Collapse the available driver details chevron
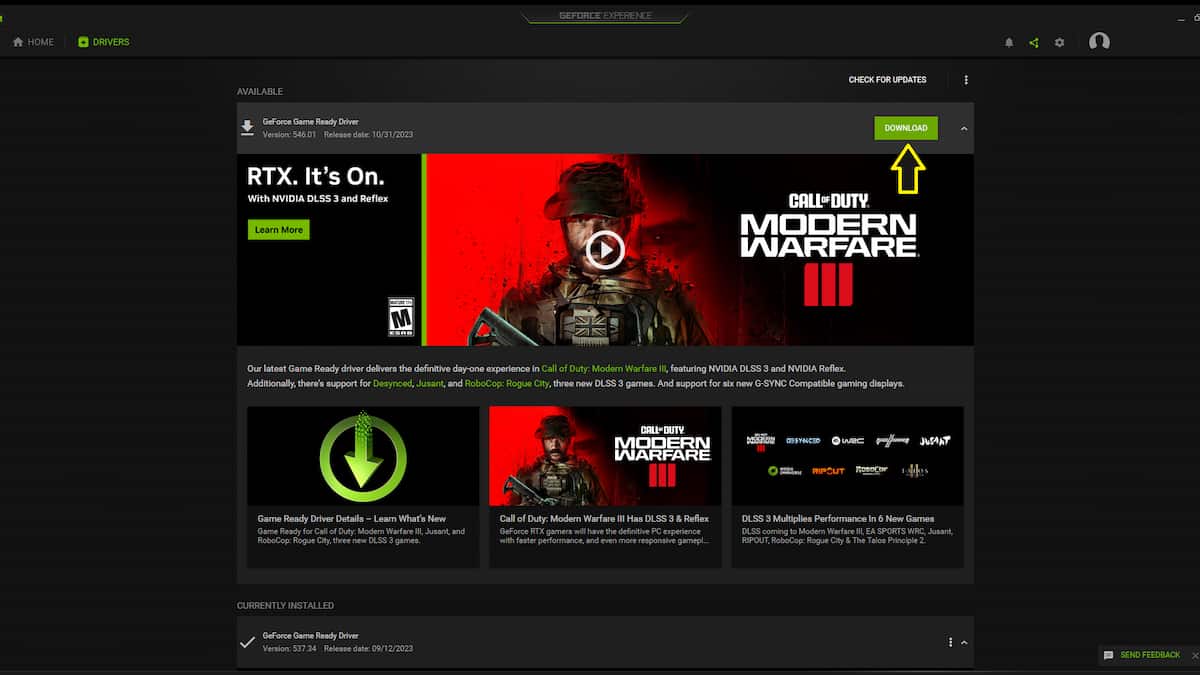This screenshot has height=675, width=1200. 964,128
